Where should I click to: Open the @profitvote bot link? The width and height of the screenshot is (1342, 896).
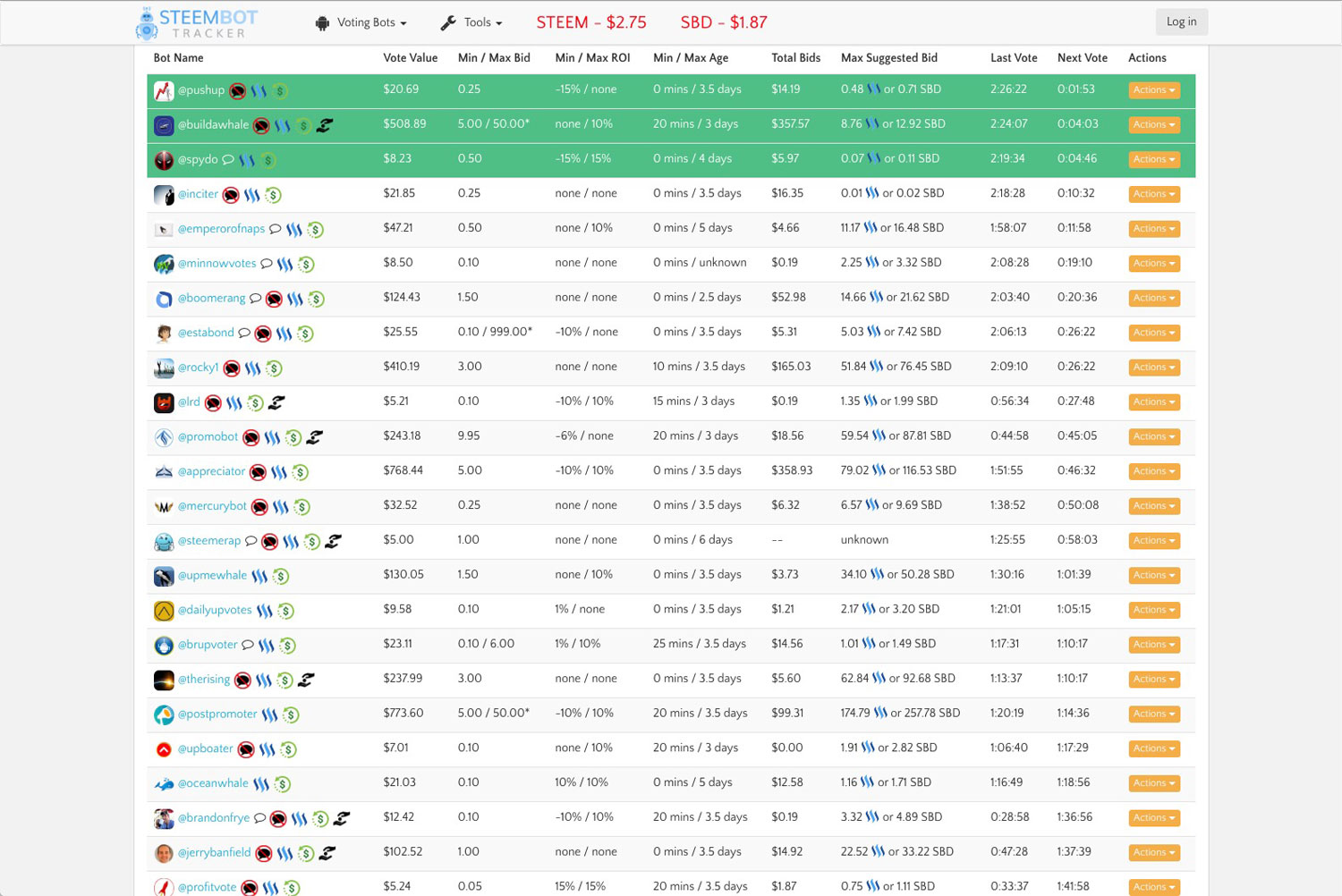(x=207, y=887)
